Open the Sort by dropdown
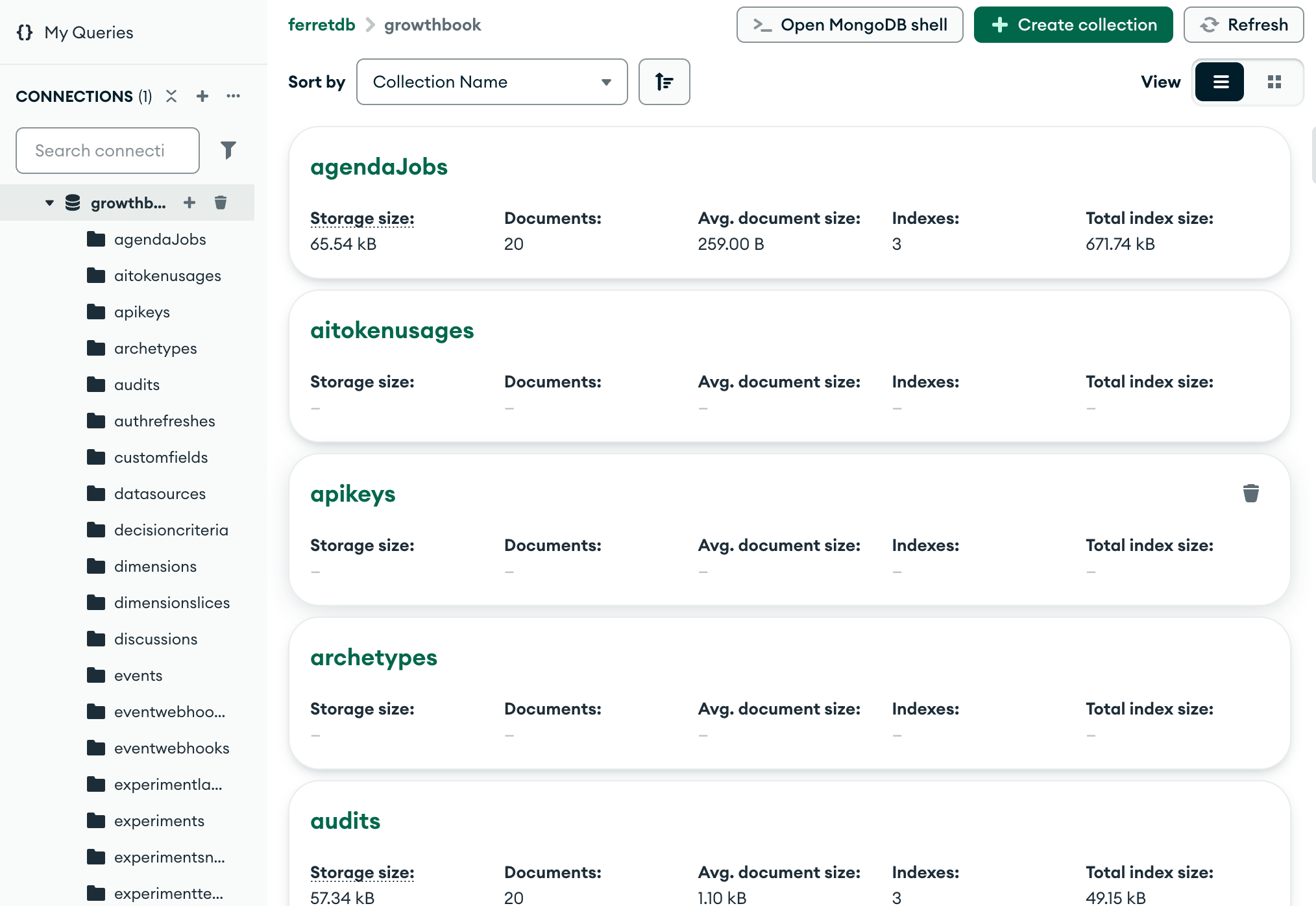1316x906 pixels. (491, 82)
